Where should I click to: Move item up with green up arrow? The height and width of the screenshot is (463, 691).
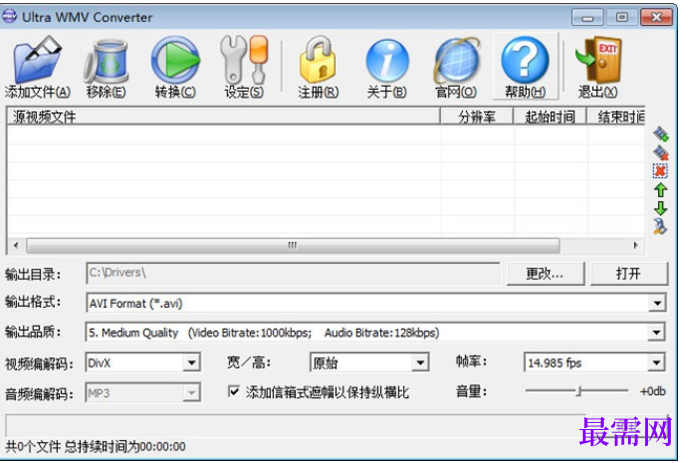point(660,190)
